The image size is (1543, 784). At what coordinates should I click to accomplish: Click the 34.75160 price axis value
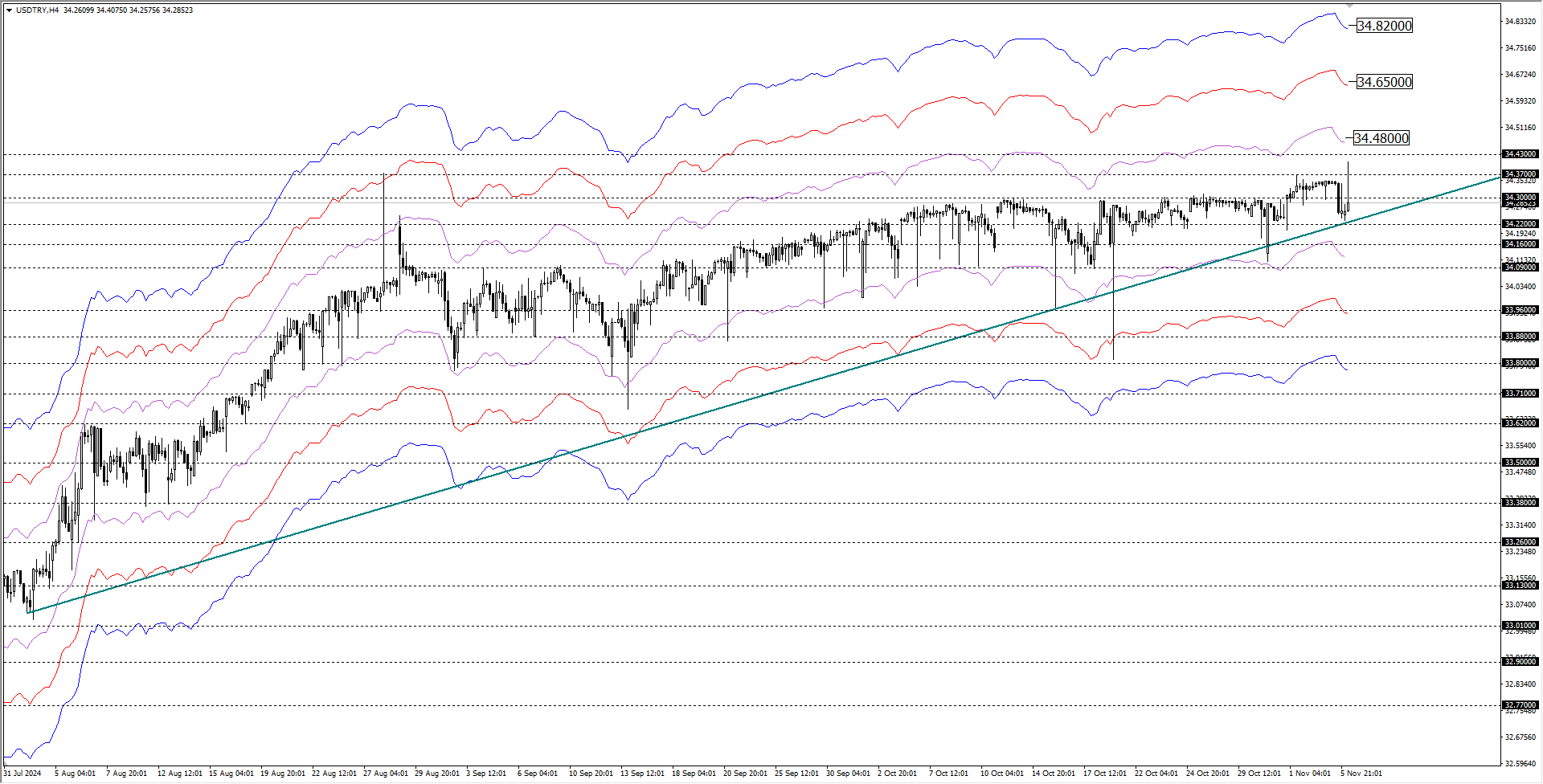(1520, 48)
